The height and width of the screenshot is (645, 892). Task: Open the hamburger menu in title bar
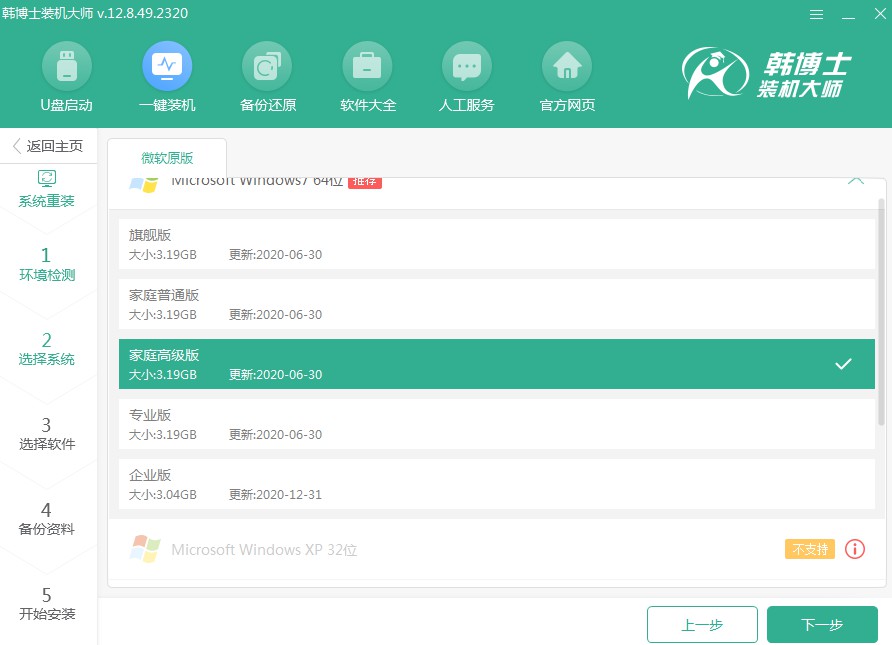(815, 14)
